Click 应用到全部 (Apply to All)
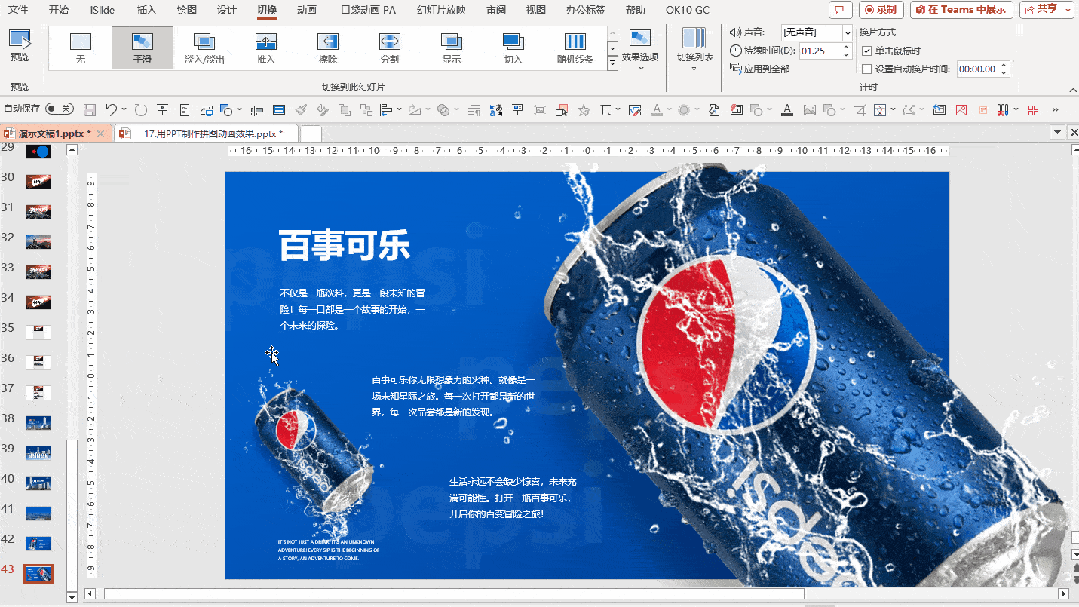 [760, 69]
